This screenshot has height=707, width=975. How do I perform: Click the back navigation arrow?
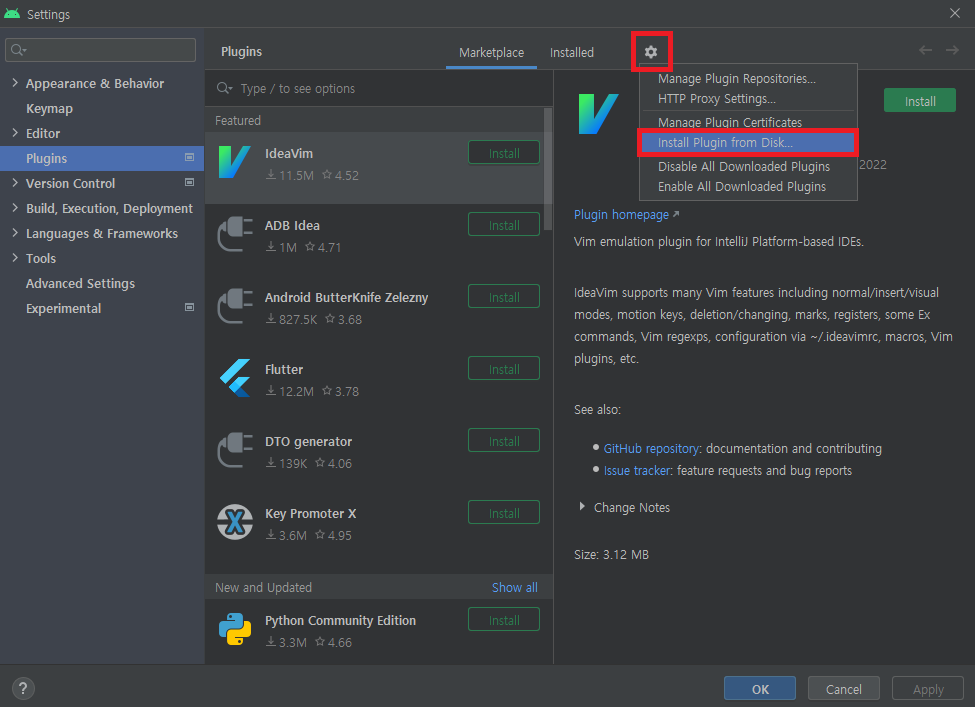[925, 50]
